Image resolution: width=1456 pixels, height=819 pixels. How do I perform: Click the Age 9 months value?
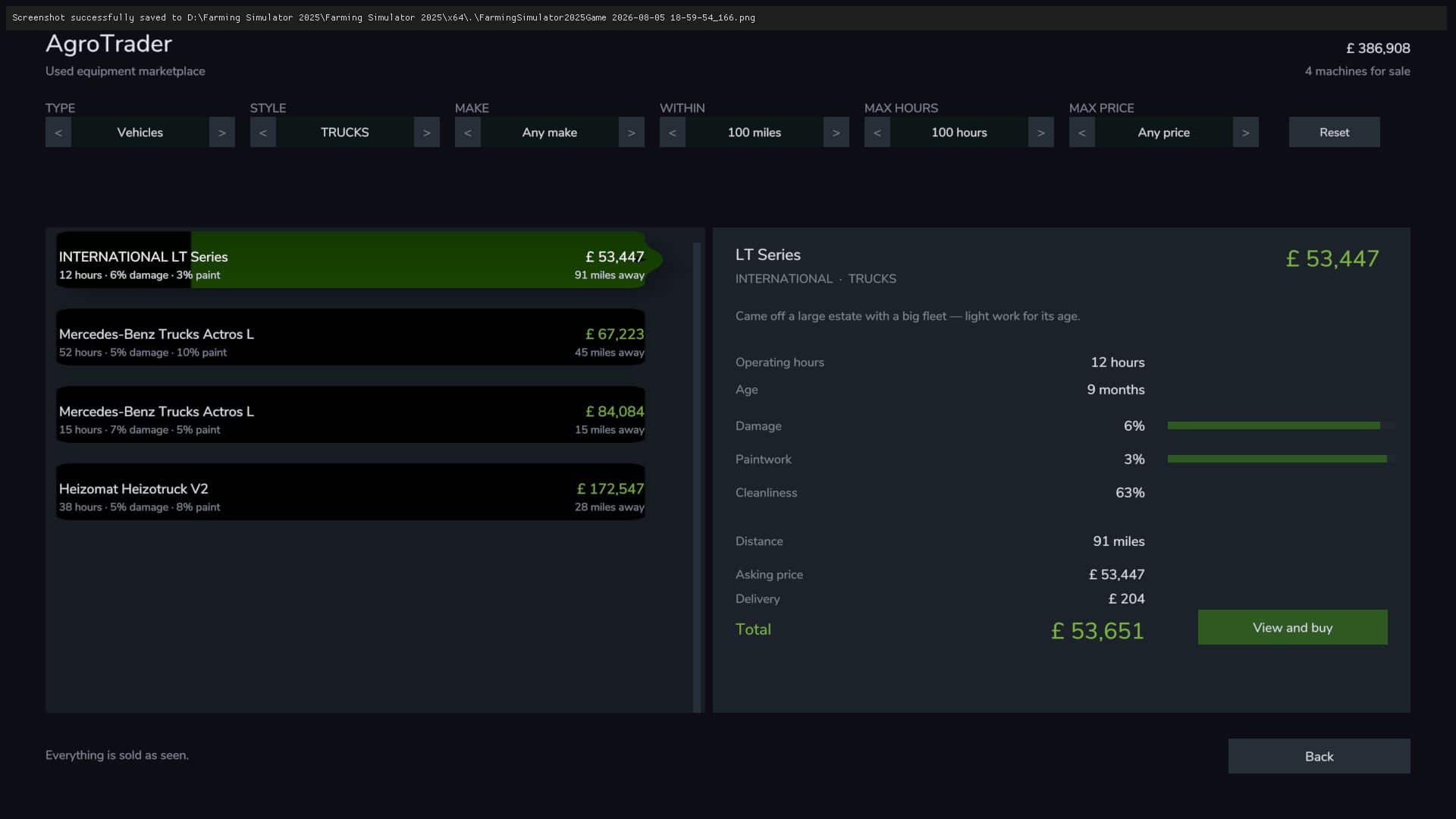click(x=1116, y=390)
